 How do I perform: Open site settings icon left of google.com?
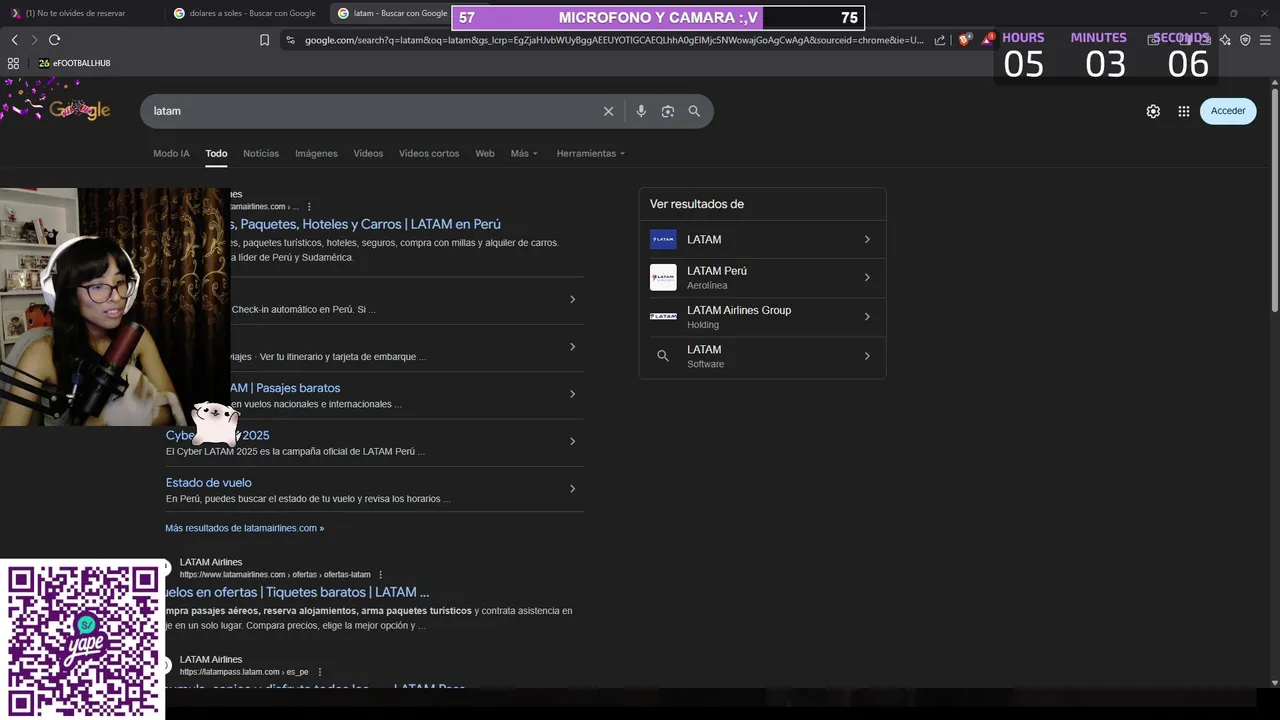(290, 40)
